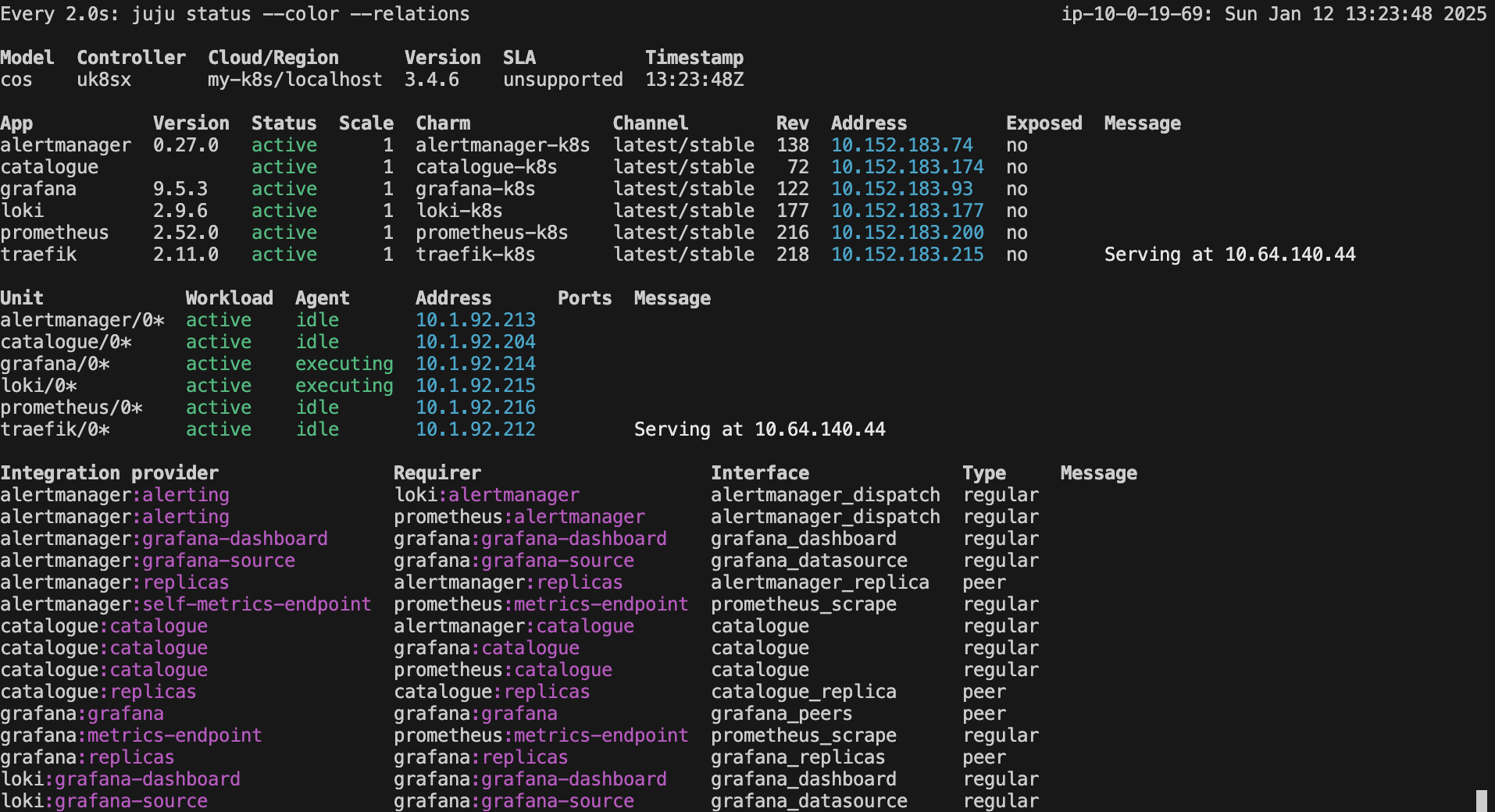Click requirer 'grafana:catalogue'

click(x=487, y=648)
